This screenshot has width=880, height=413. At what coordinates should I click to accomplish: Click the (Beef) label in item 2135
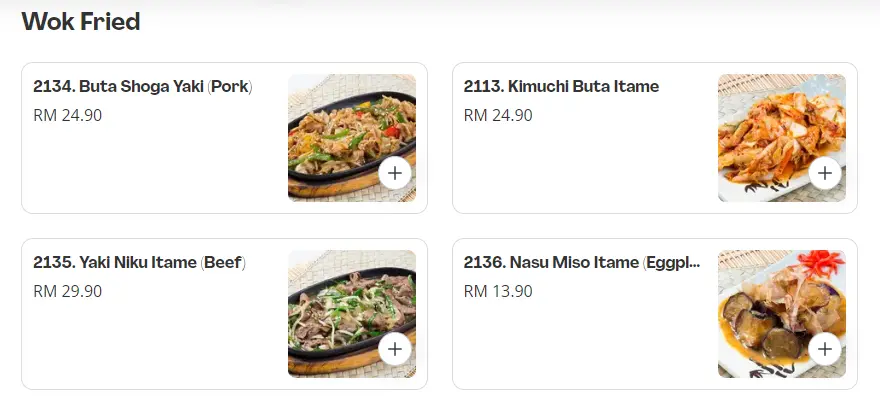coord(223,263)
